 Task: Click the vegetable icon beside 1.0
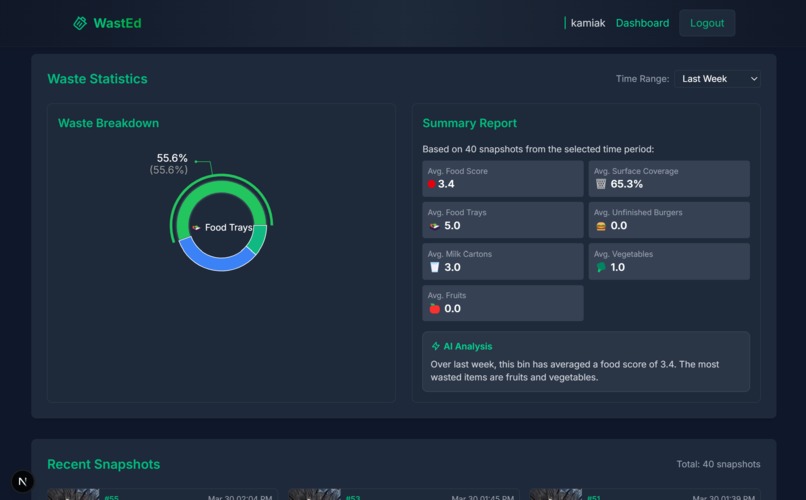600,267
